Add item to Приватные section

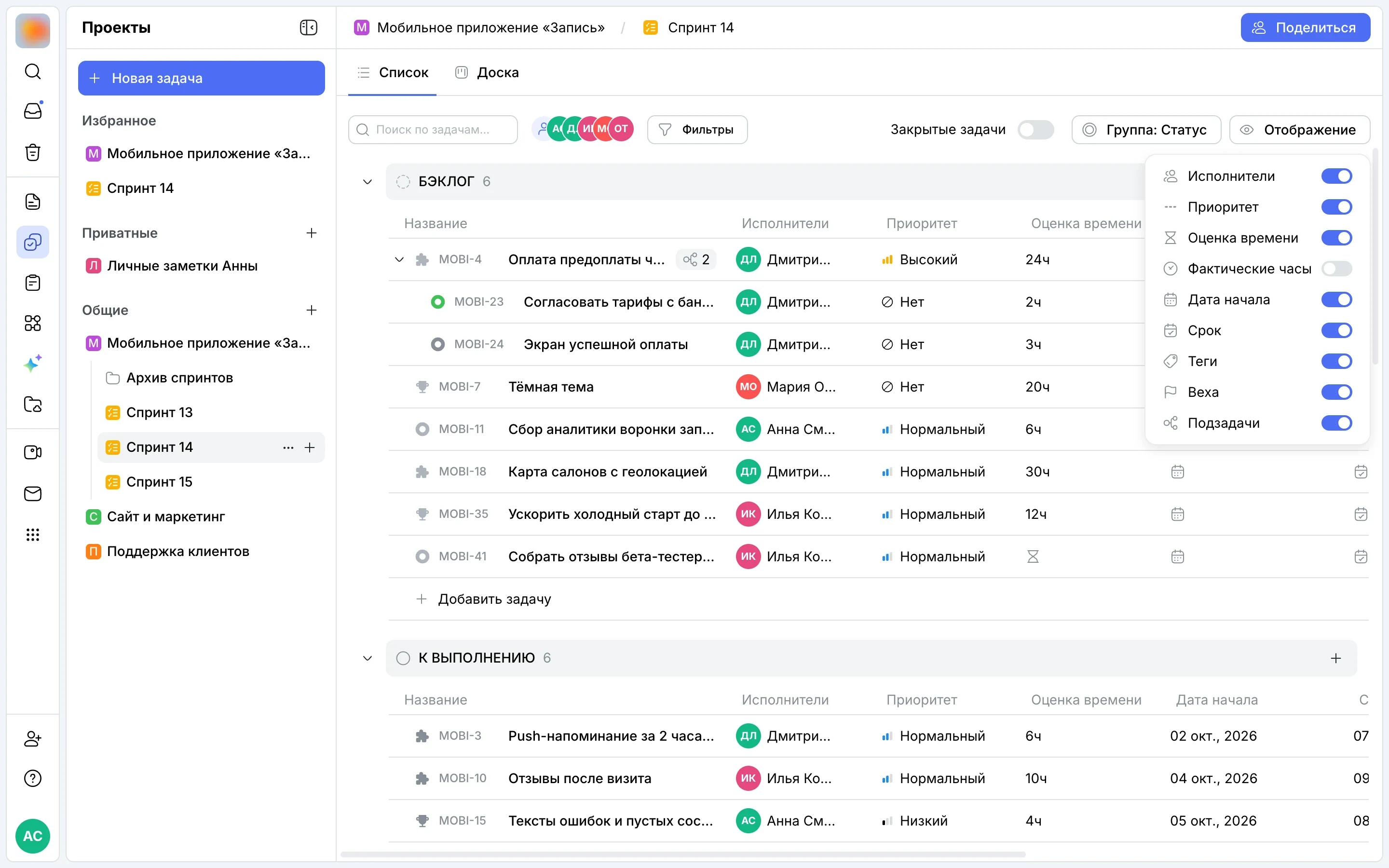coord(312,233)
